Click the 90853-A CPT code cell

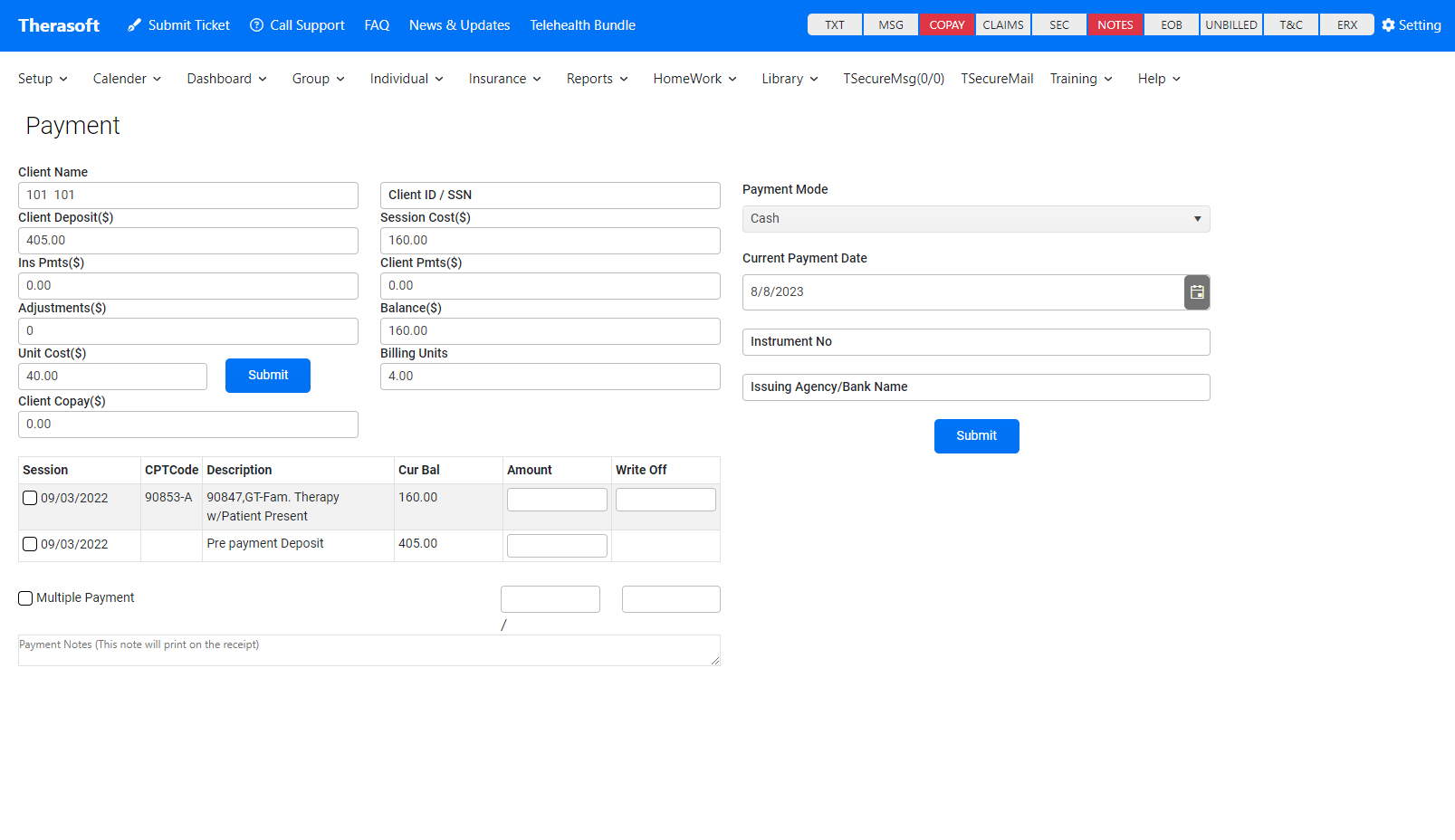coord(171,507)
